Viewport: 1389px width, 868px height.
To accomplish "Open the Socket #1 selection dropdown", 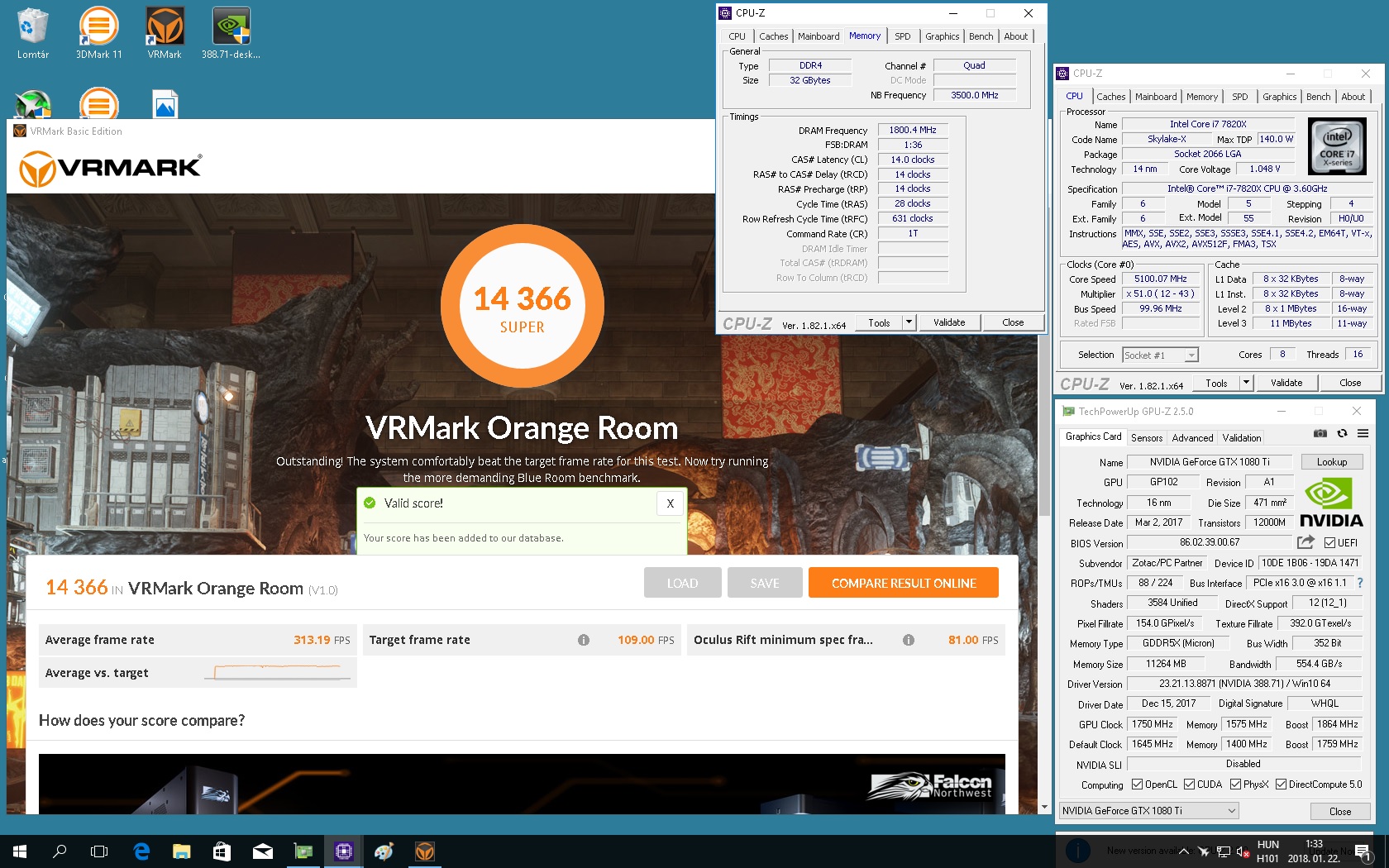I will tap(1161, 355).
